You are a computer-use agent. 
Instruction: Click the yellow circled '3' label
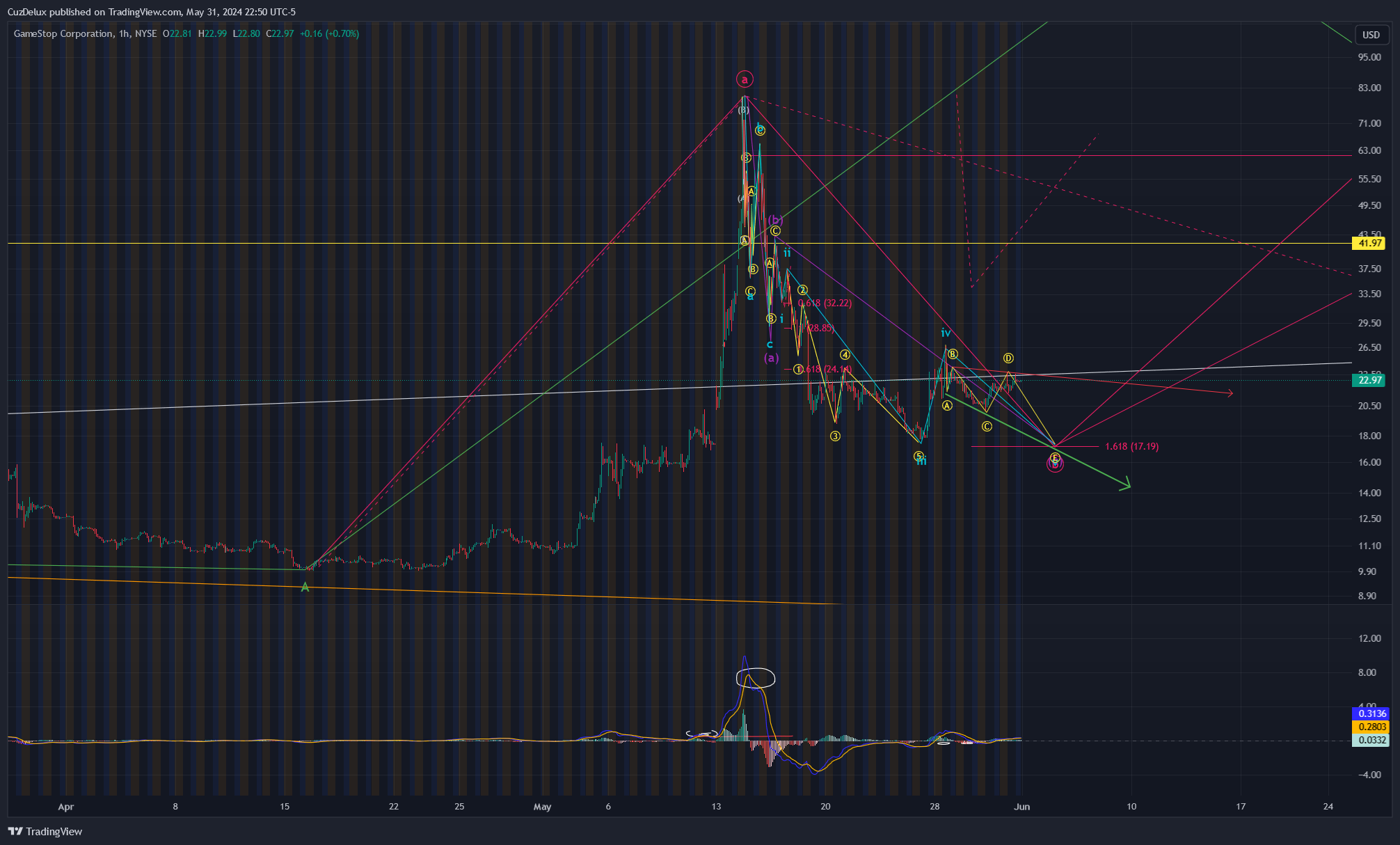(x=835, y=436)
